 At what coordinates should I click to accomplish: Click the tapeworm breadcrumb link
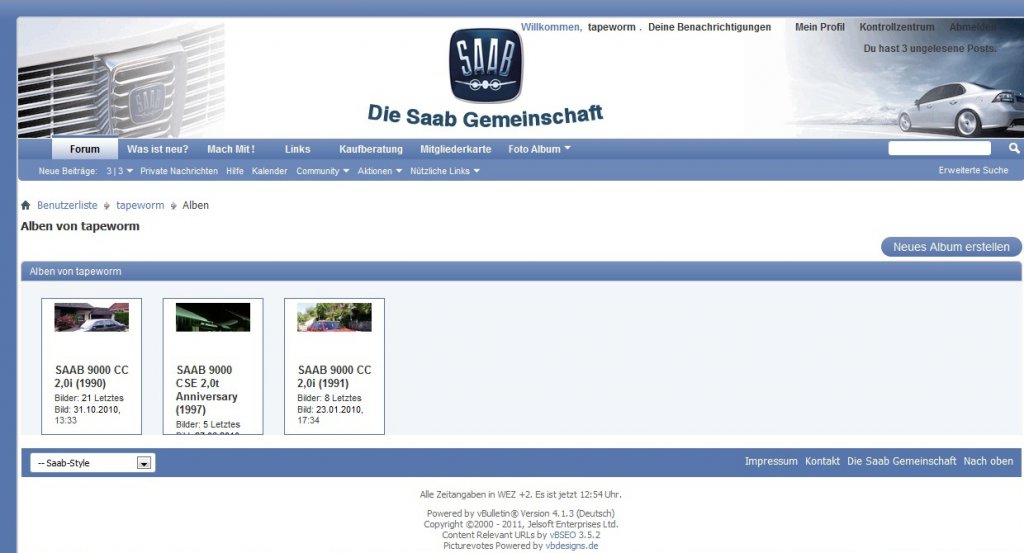pyautogui.click(x=140, y=205)
